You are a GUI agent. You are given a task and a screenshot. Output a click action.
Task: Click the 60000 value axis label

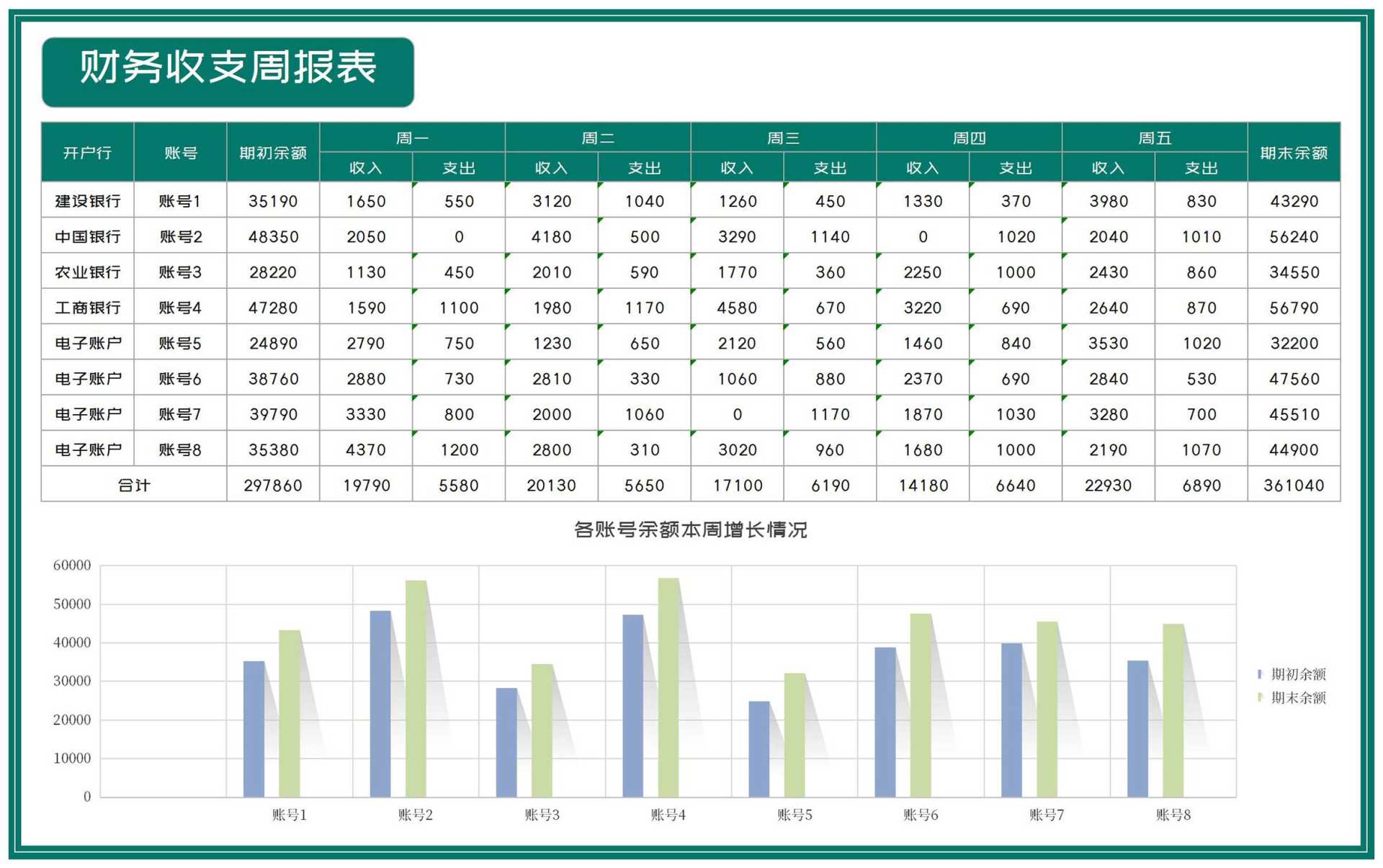(71, 565)
